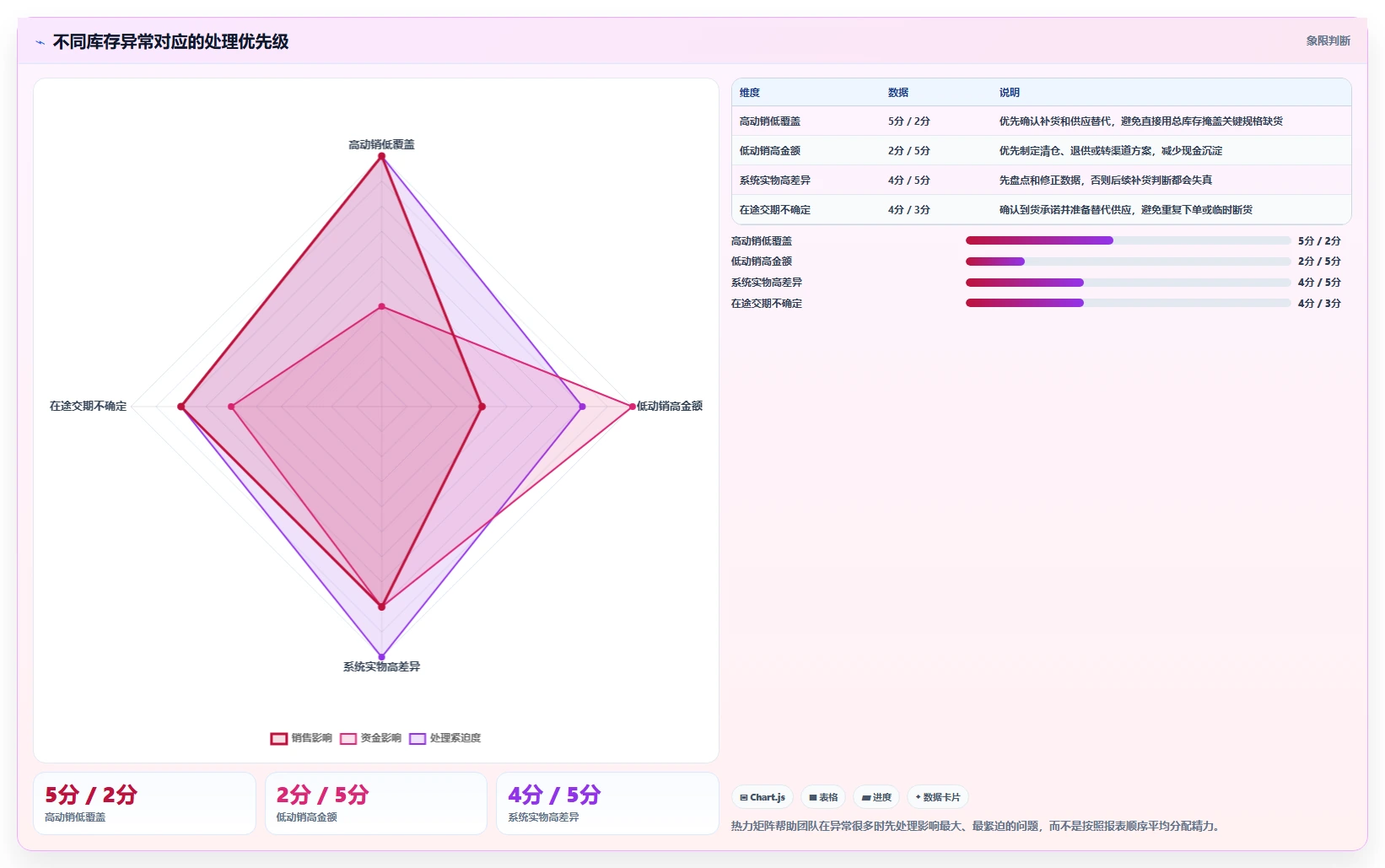Click description starting 优先制定清仓
The image size is (1385, 868).
(1111, 151)
